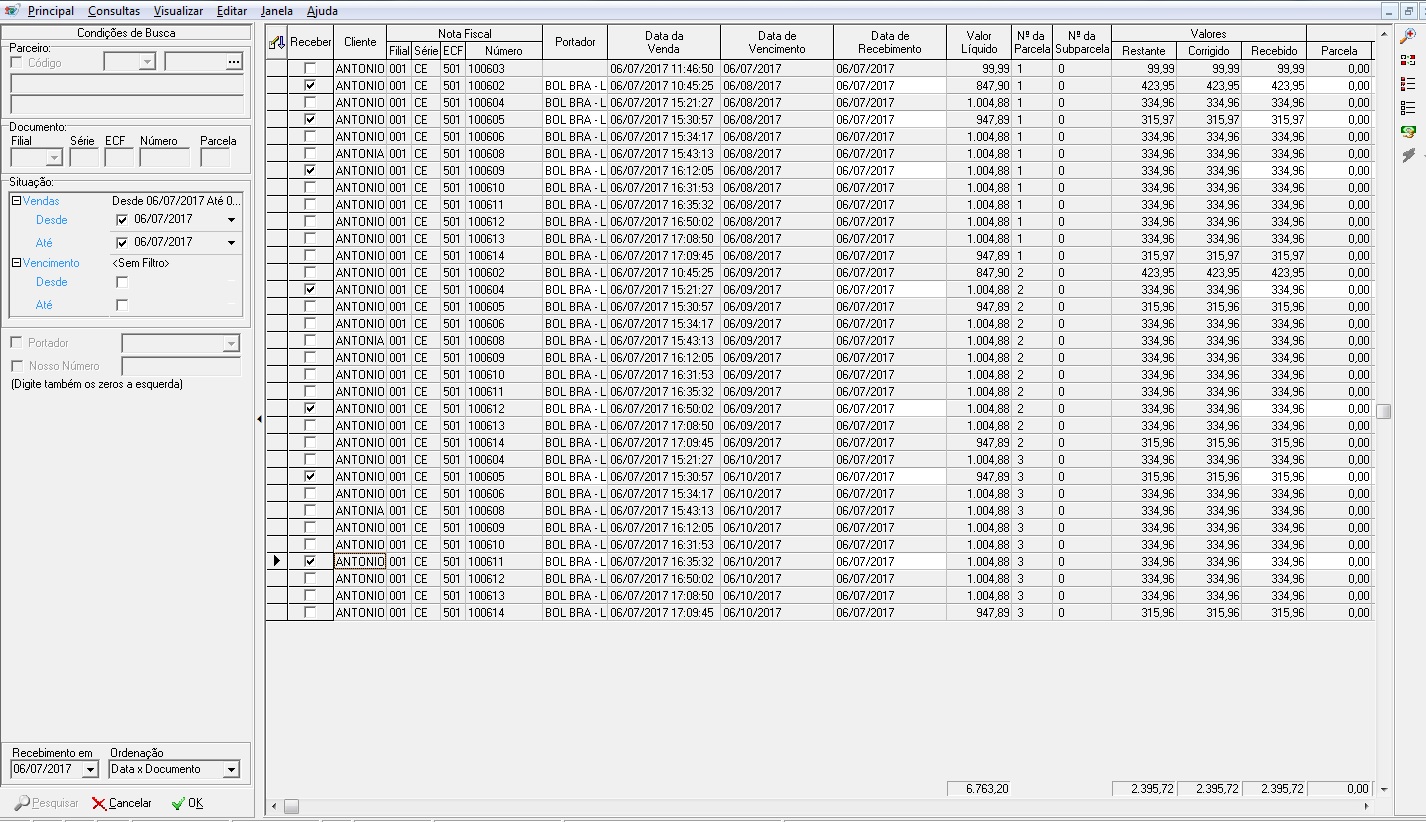Click the horizontal scrollbar thumb under grid

click(x=291, y=806)
